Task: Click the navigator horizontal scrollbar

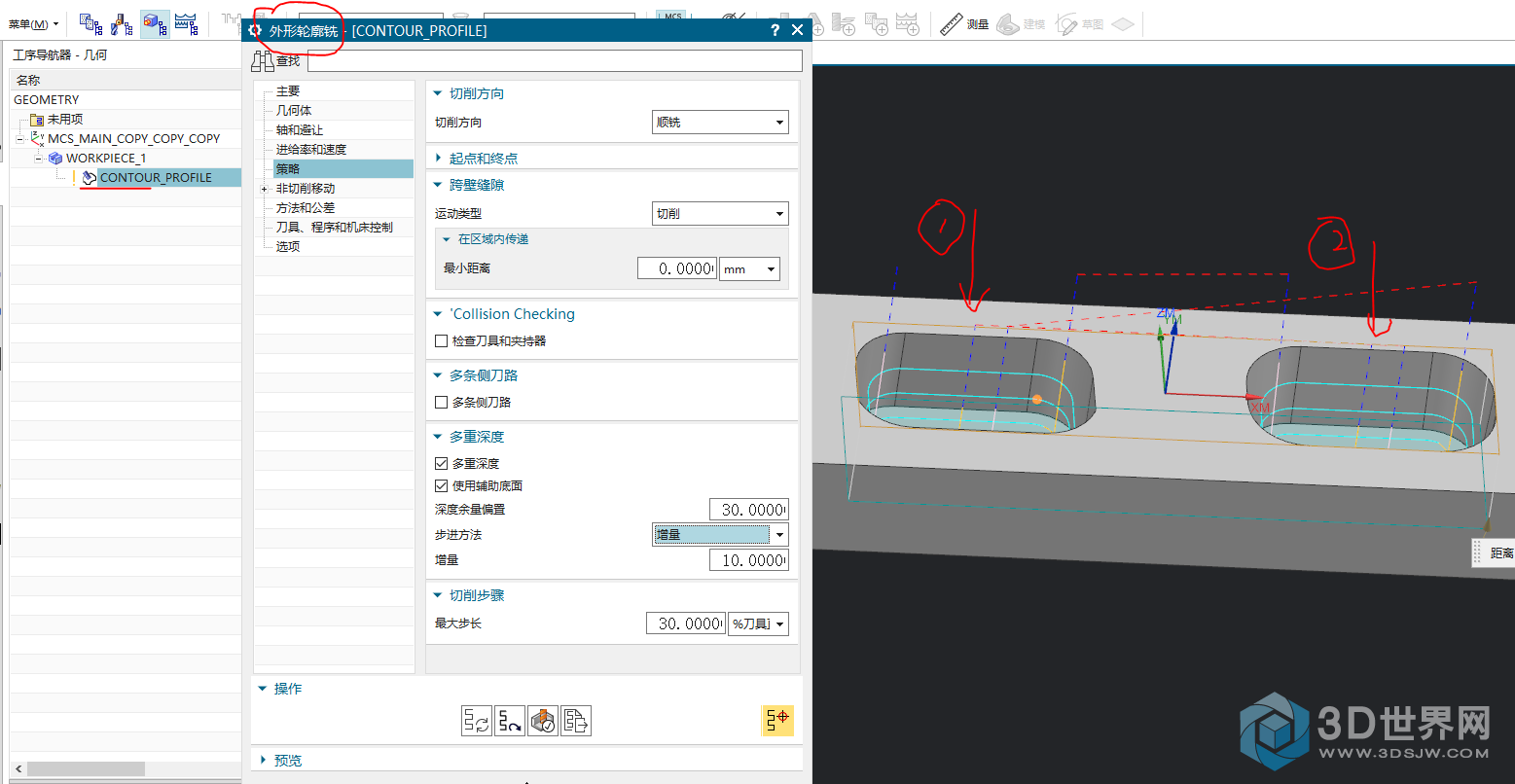Action: pos(86,769)
